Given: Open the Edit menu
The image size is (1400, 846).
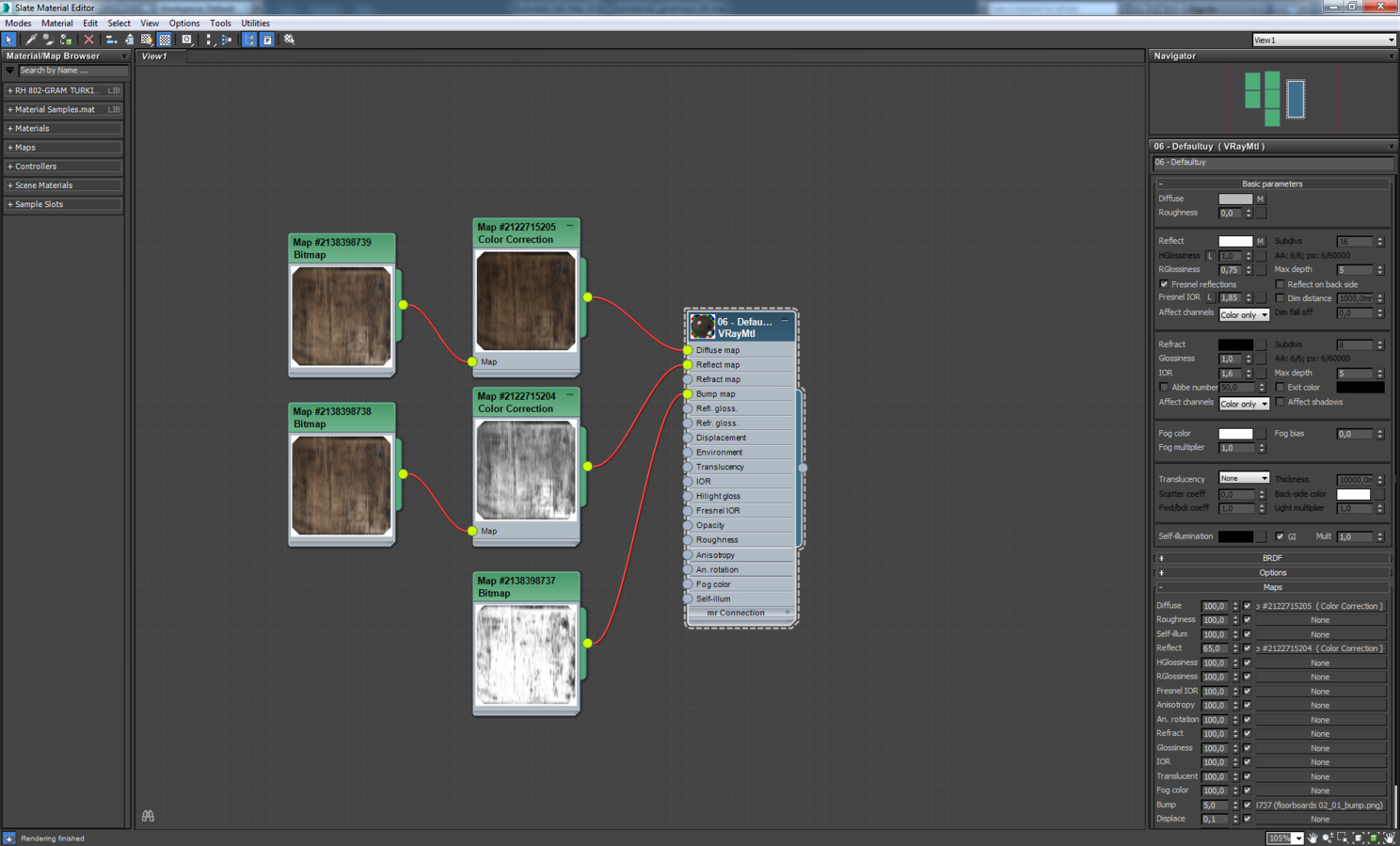Looking at the screenshot, I should 90,24.
